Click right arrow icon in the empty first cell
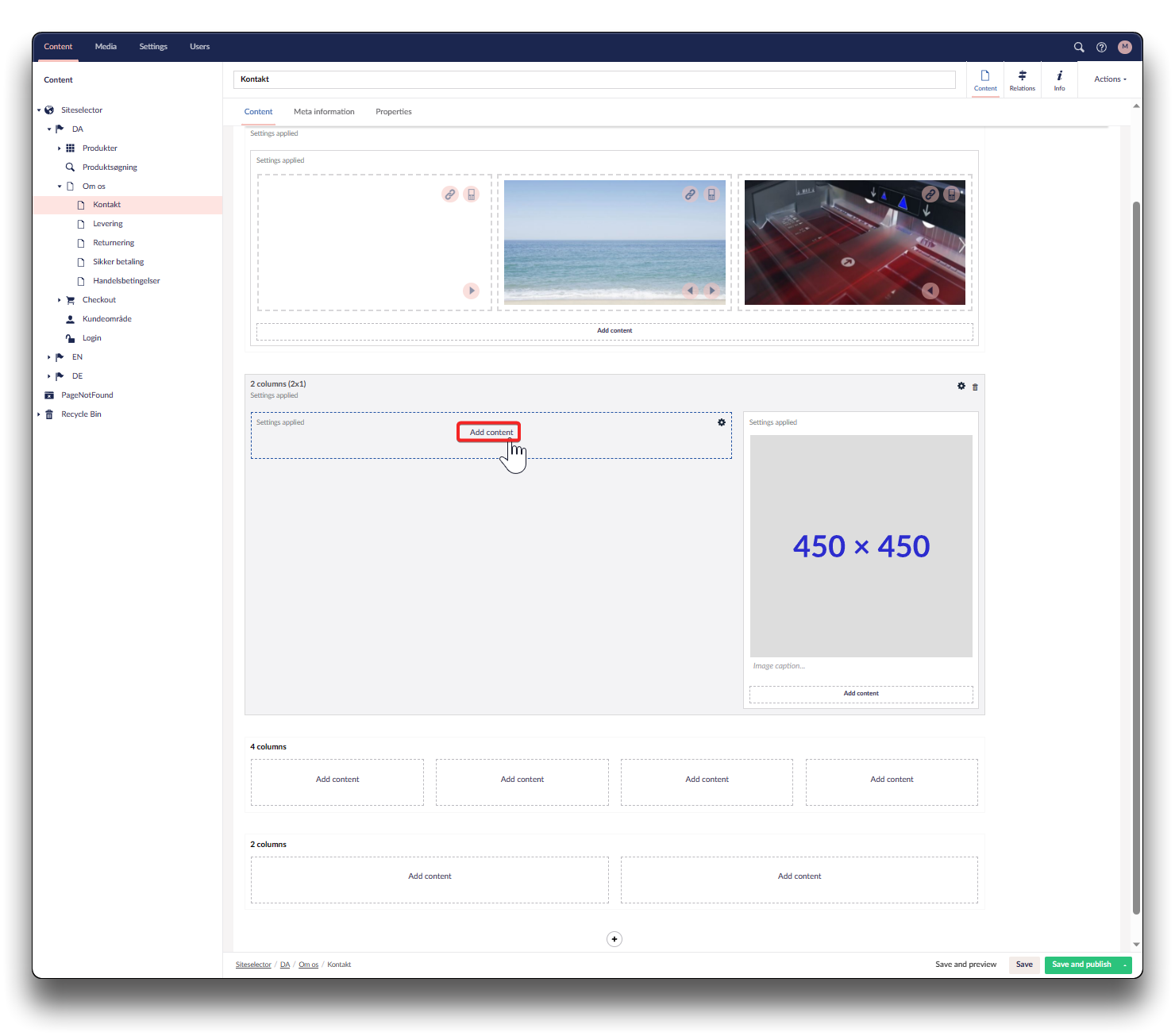This screenshot has height=1036, width=1175. [472, 291]
